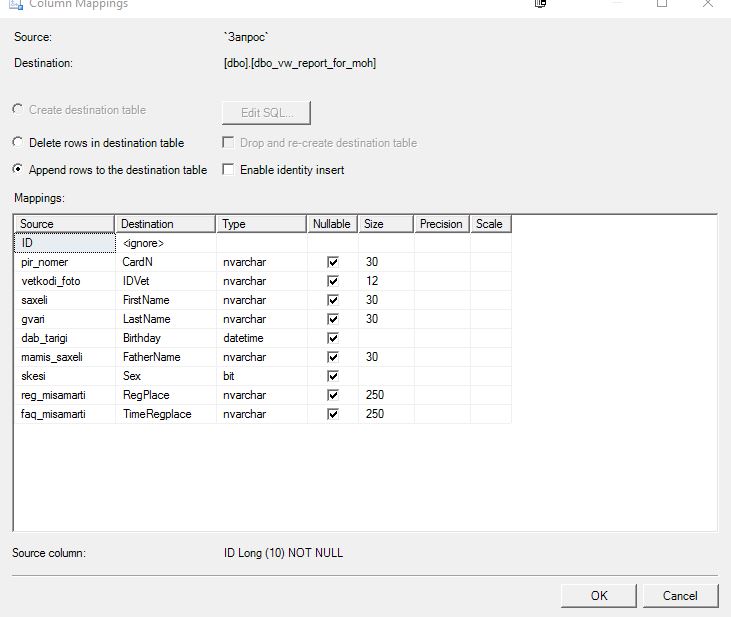The height and width of the screenshot is (617, 731).
Task: Toggle Nullable checkbox for dab_tarigi row
Action: point(333,338)
